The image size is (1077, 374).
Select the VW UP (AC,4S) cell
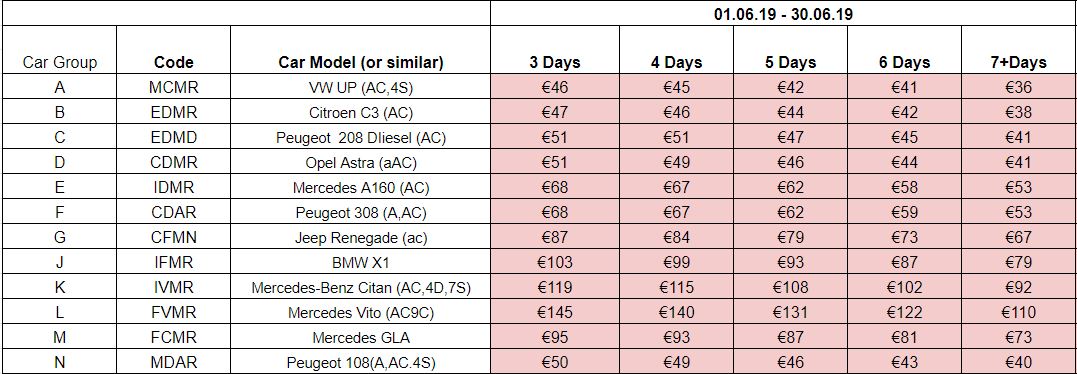click(x=361, y=87)
